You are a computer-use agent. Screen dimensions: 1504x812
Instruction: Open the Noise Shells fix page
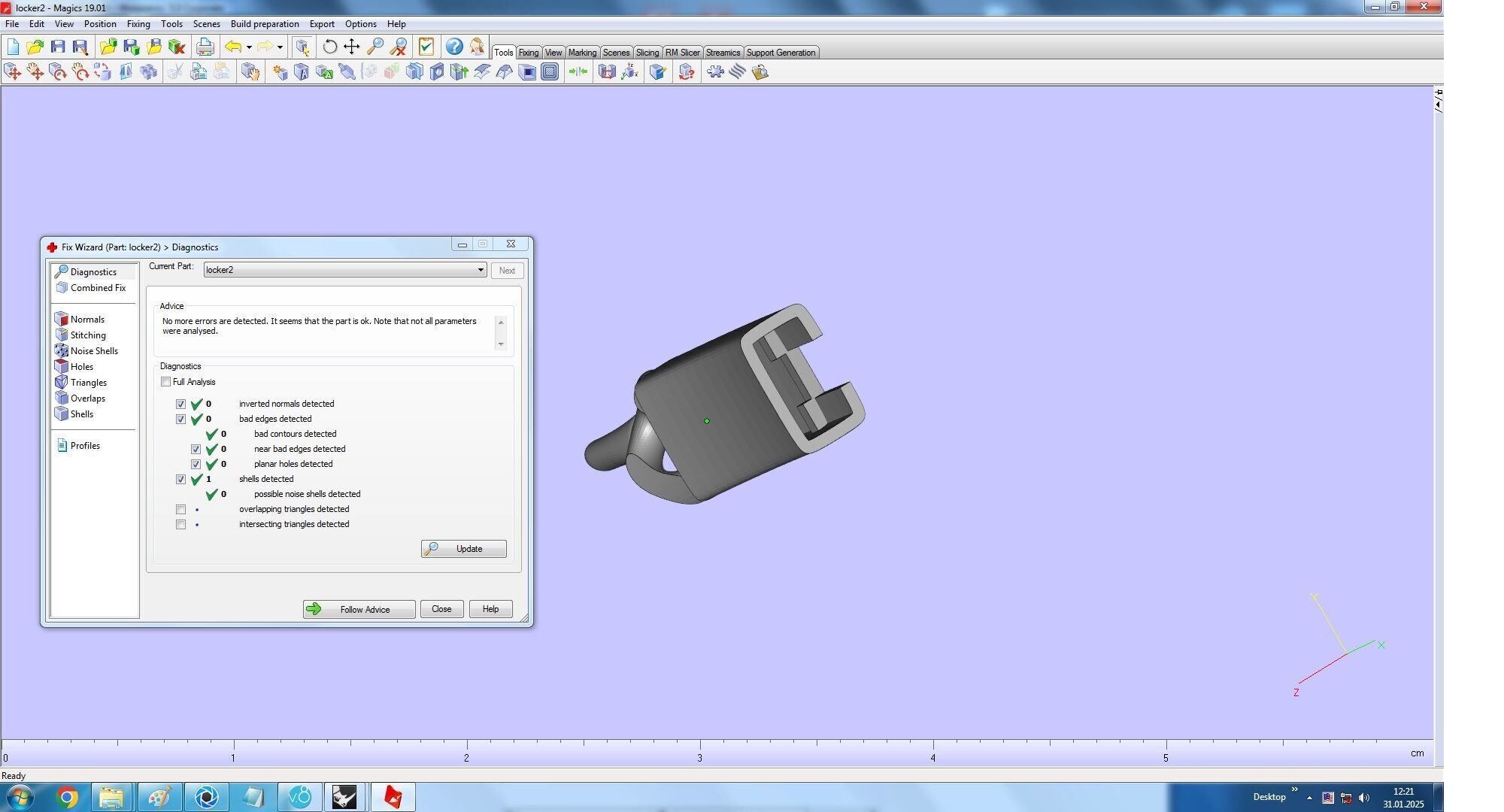coord(94,351)
